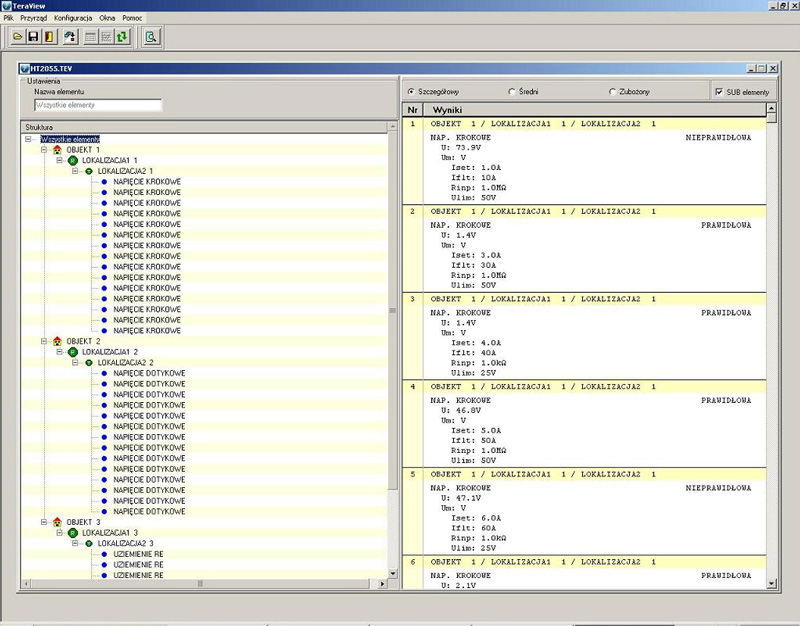Click the instrument connection toolbar icon

pos(70,37)
